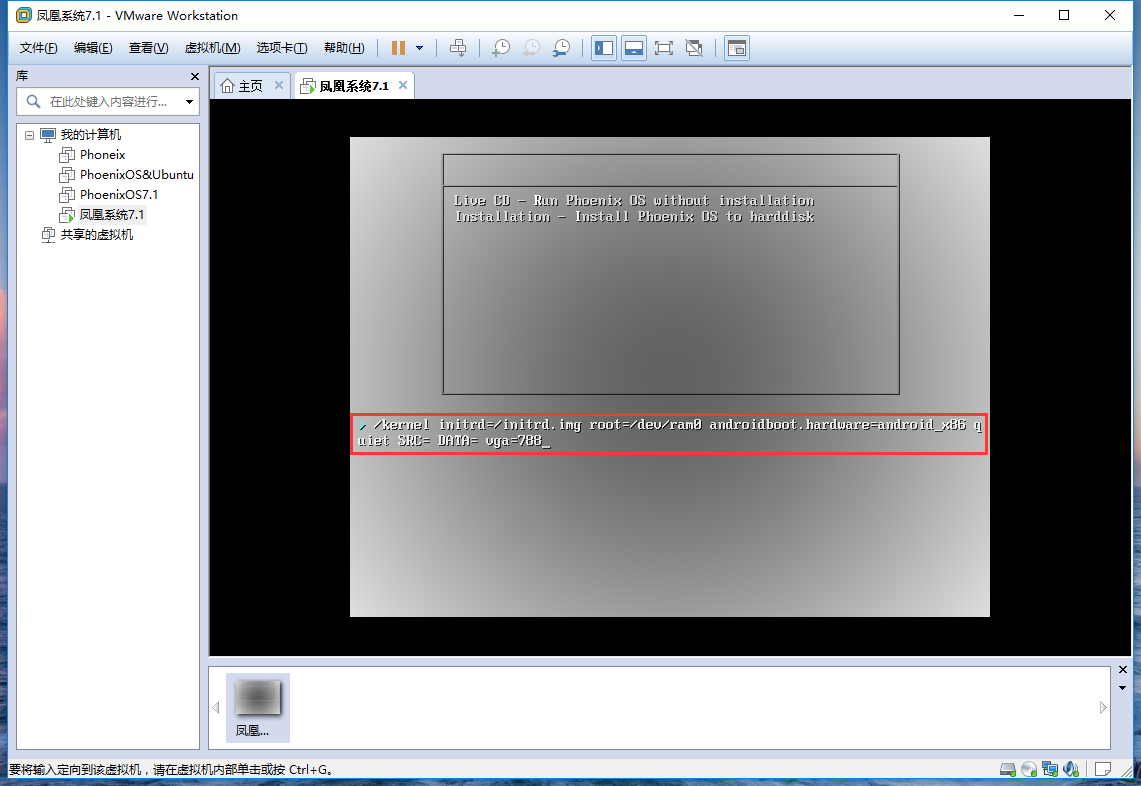
Task: Collapse the 我的计算机 tree node
Action: (x=29, y=135)
